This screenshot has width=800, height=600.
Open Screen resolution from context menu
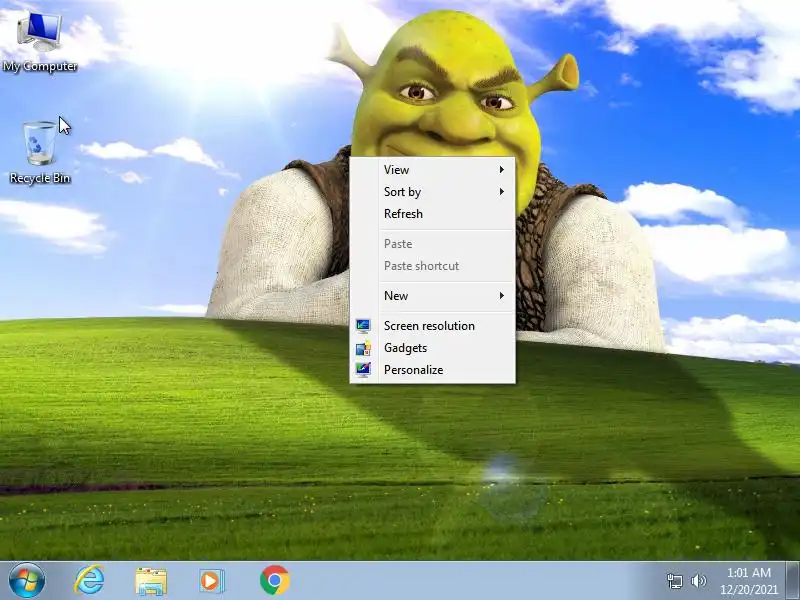tap(432, 326)
